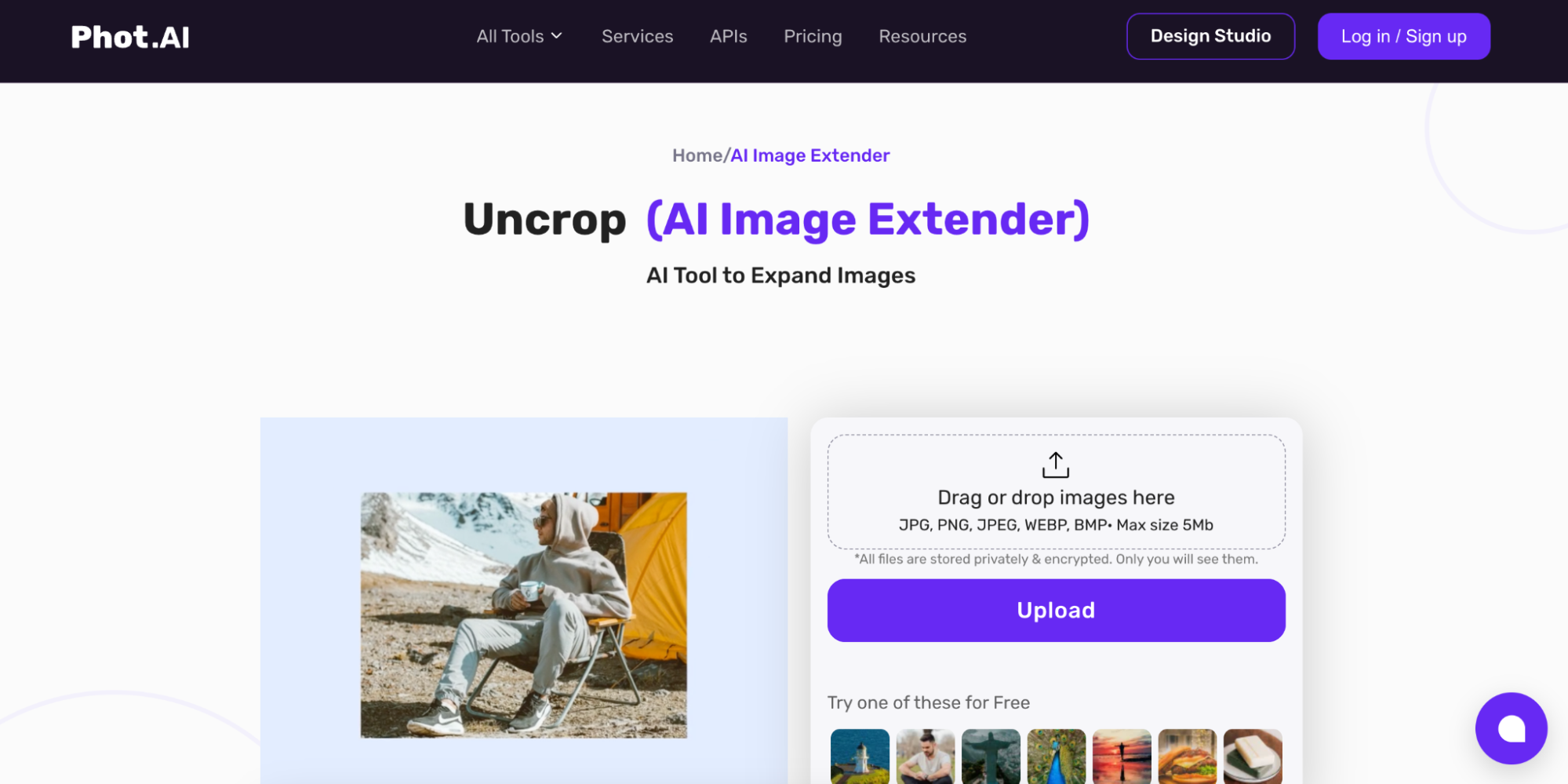
Task: Click the Home breadcrumb link
Action: [697, 155]
